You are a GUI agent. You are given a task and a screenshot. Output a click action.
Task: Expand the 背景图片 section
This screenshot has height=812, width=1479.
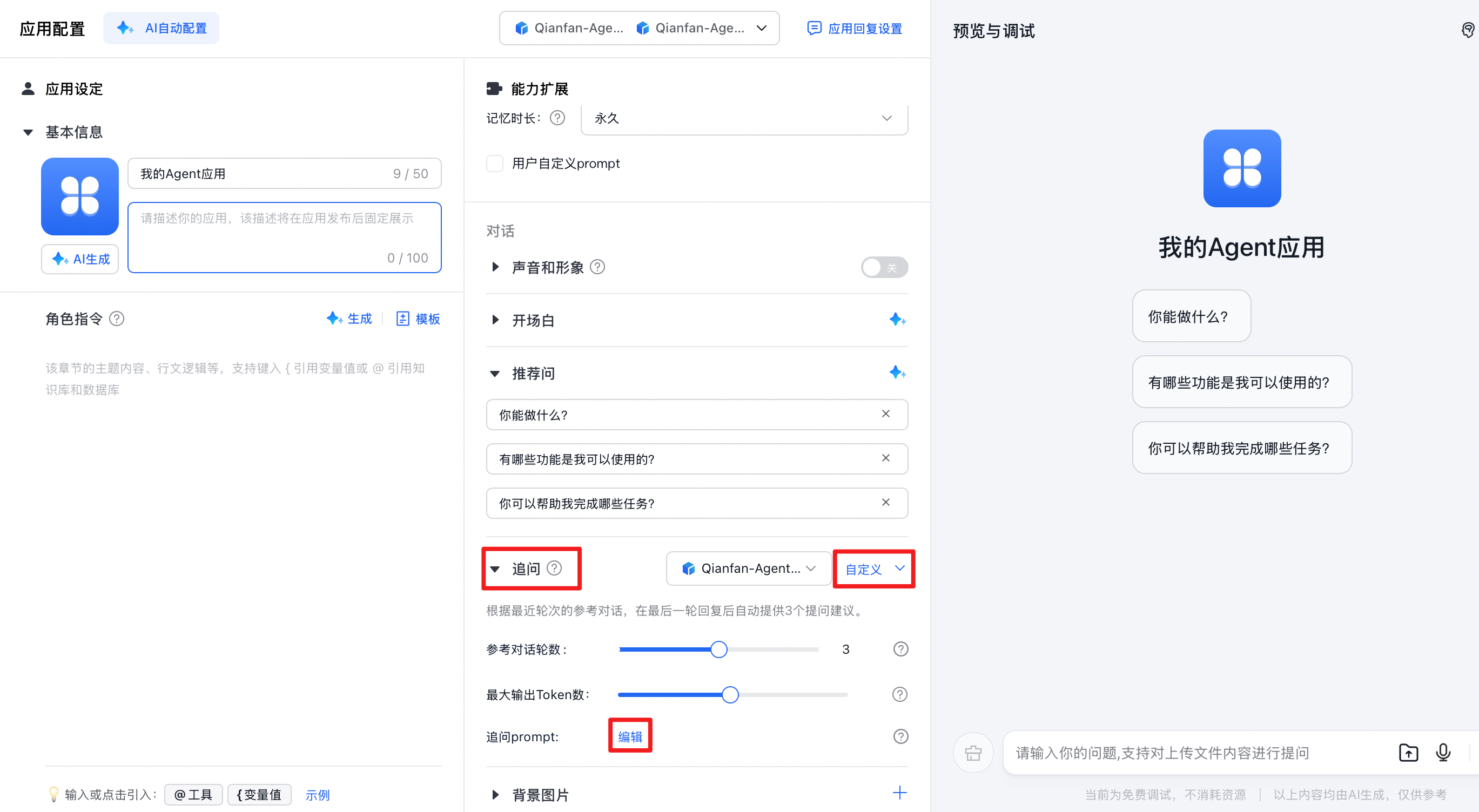[495, 795]
